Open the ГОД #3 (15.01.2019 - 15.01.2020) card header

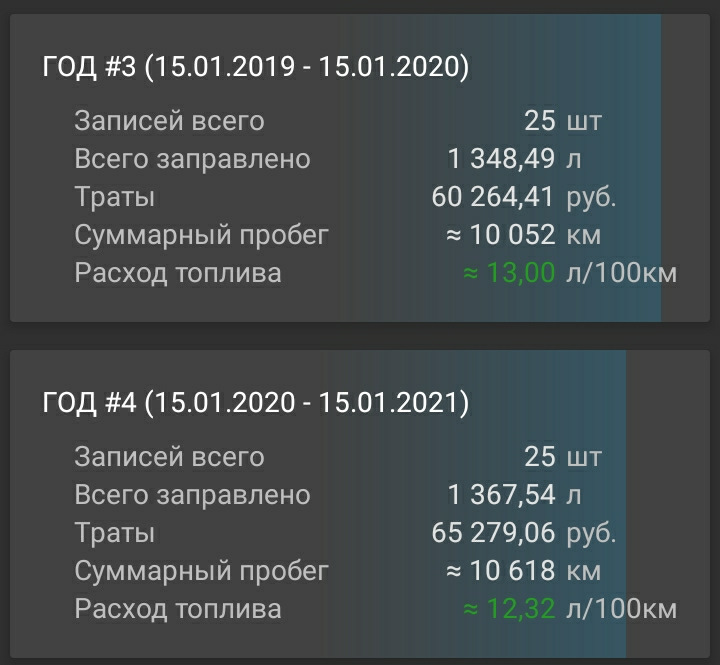coord(256,67)
